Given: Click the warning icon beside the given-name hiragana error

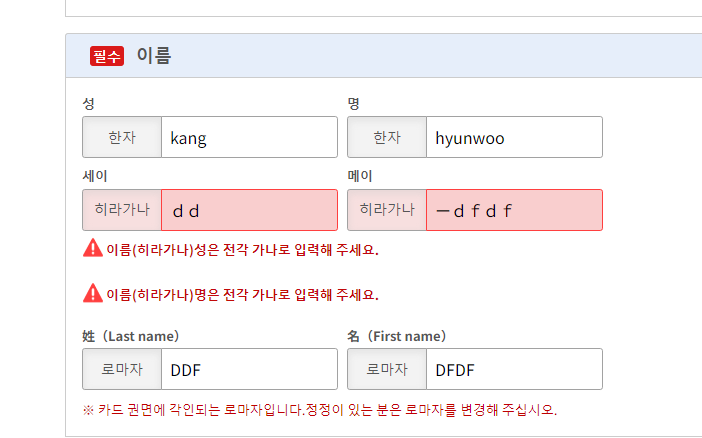Looking at the screenshot, I should 92,294.
